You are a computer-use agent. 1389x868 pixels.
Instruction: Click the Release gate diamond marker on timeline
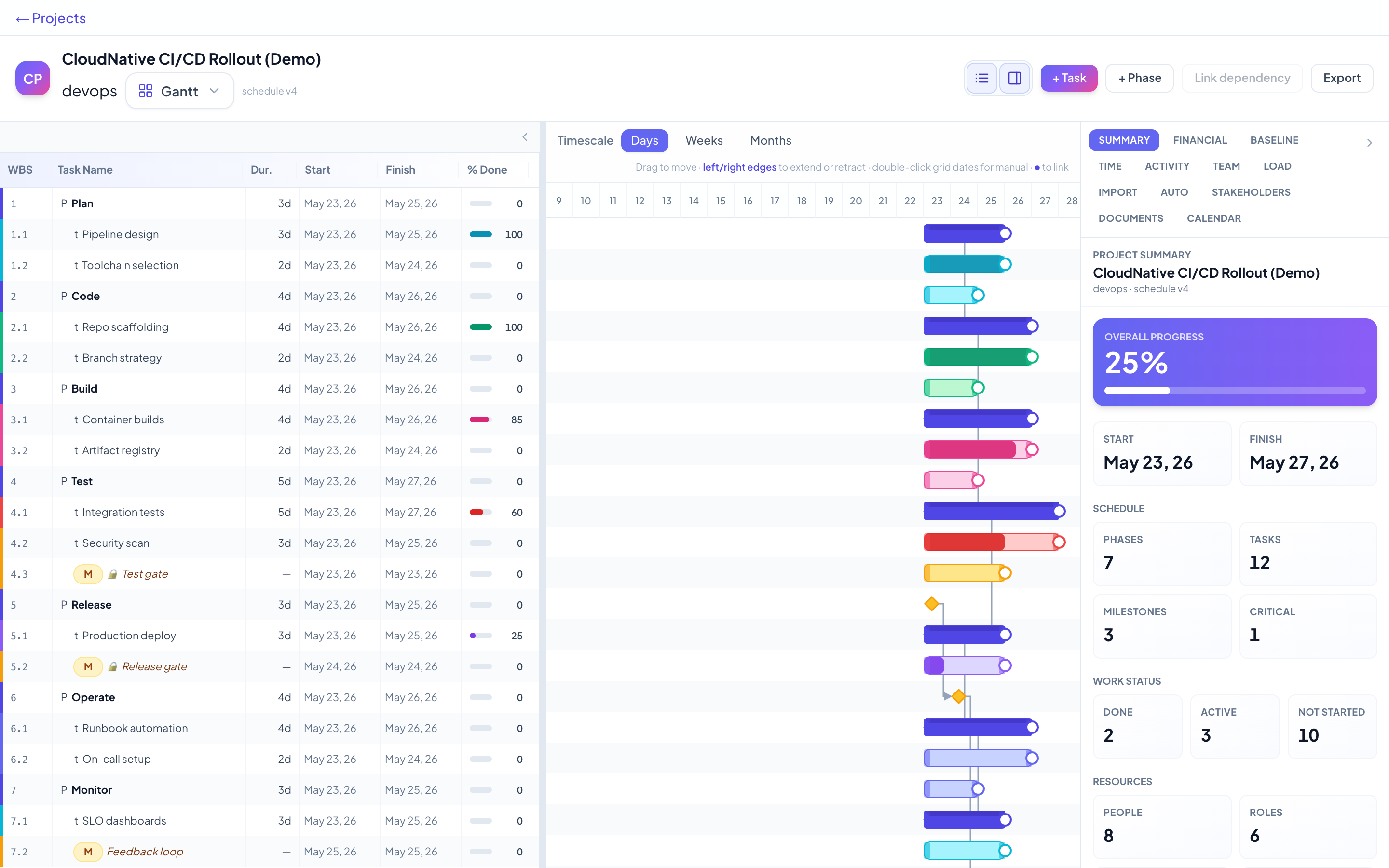958,696
